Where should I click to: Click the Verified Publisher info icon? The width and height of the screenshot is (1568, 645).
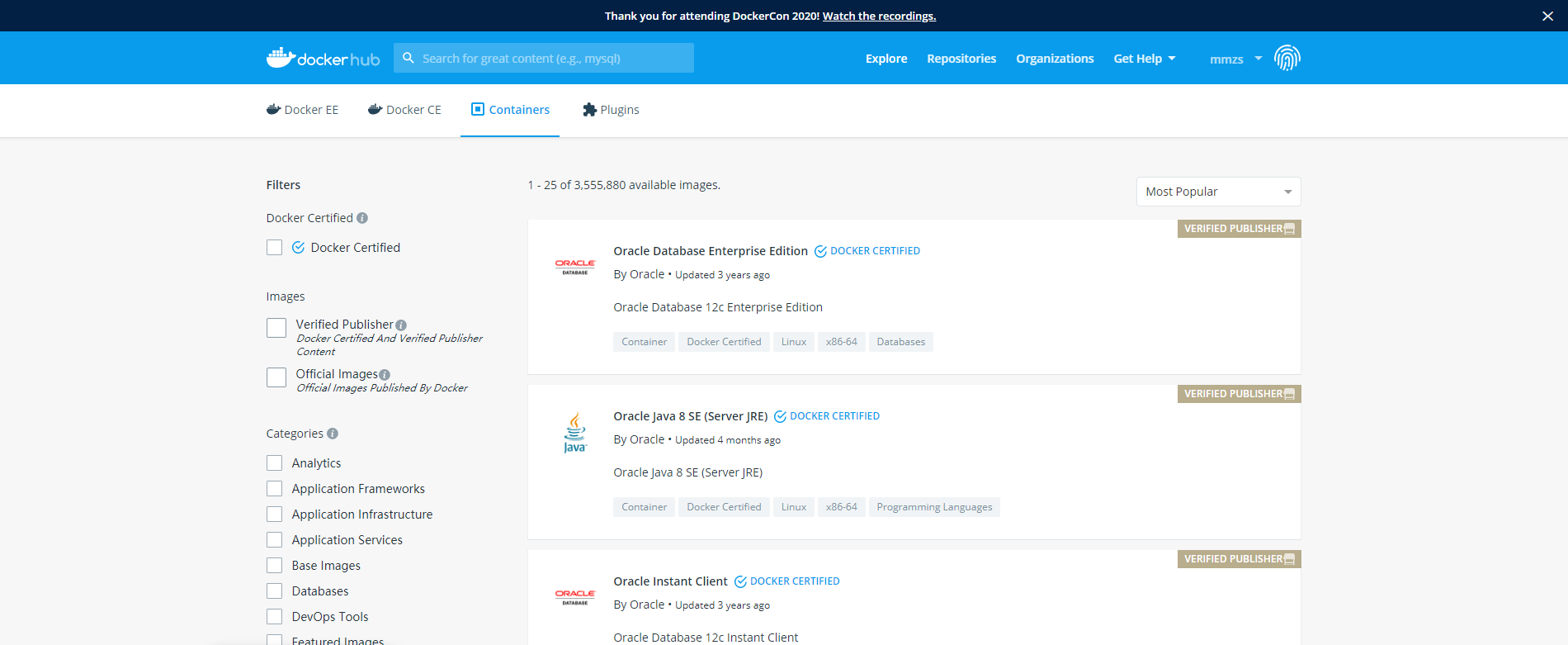(x=401, y=325)
